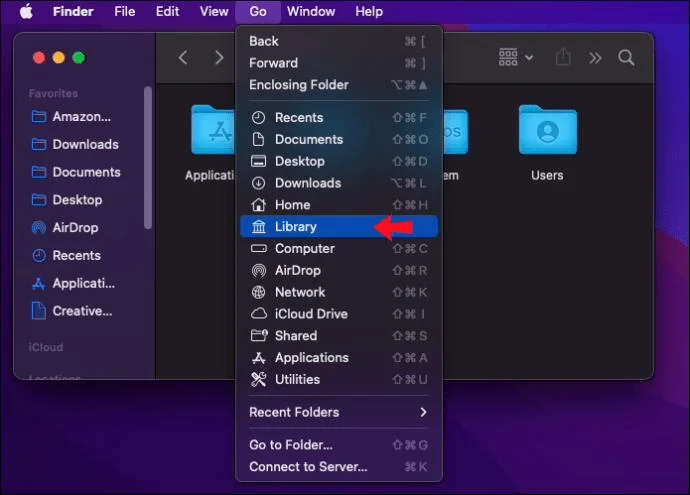This screenshot has height=495, width=690.
Task: Click the Favorites section heading
Action: click(53, 93)
